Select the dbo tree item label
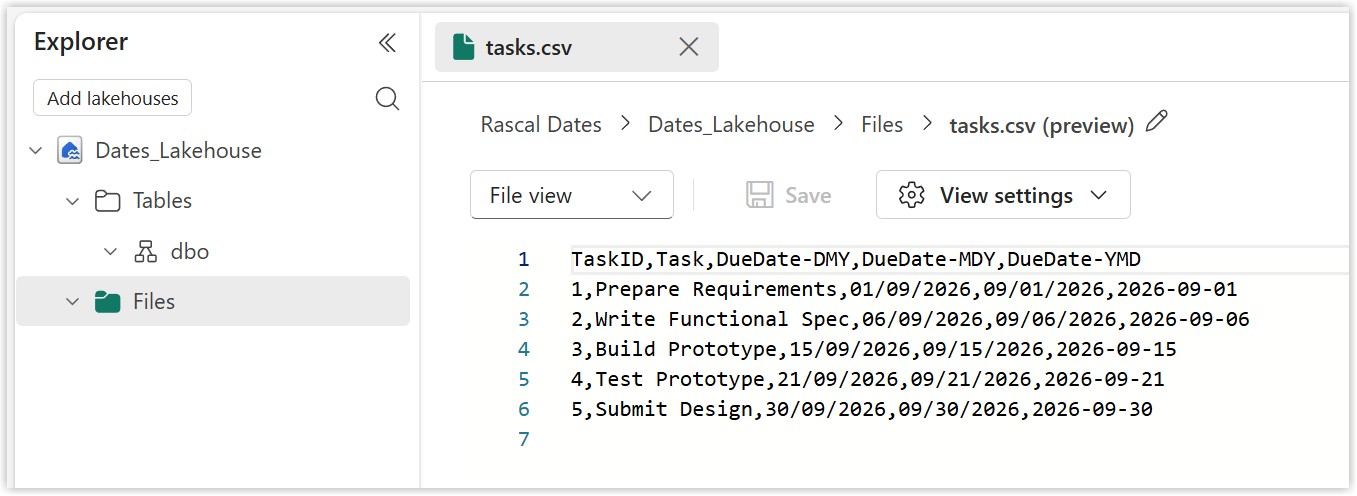Image resolution: width=1357 pixels, height=496 pixels. click(x=190, y=251)
